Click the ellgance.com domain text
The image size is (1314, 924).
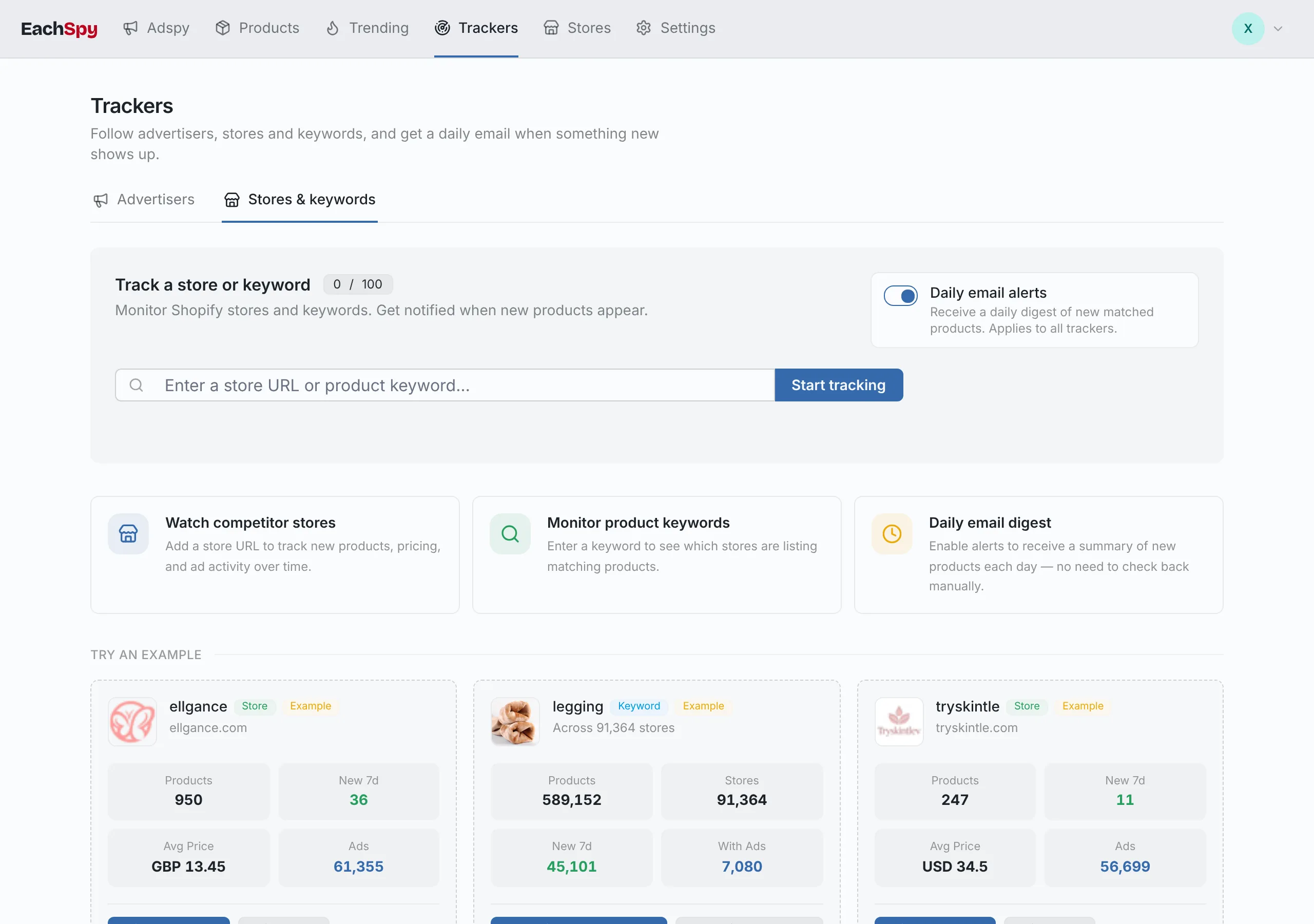(208, 728)
